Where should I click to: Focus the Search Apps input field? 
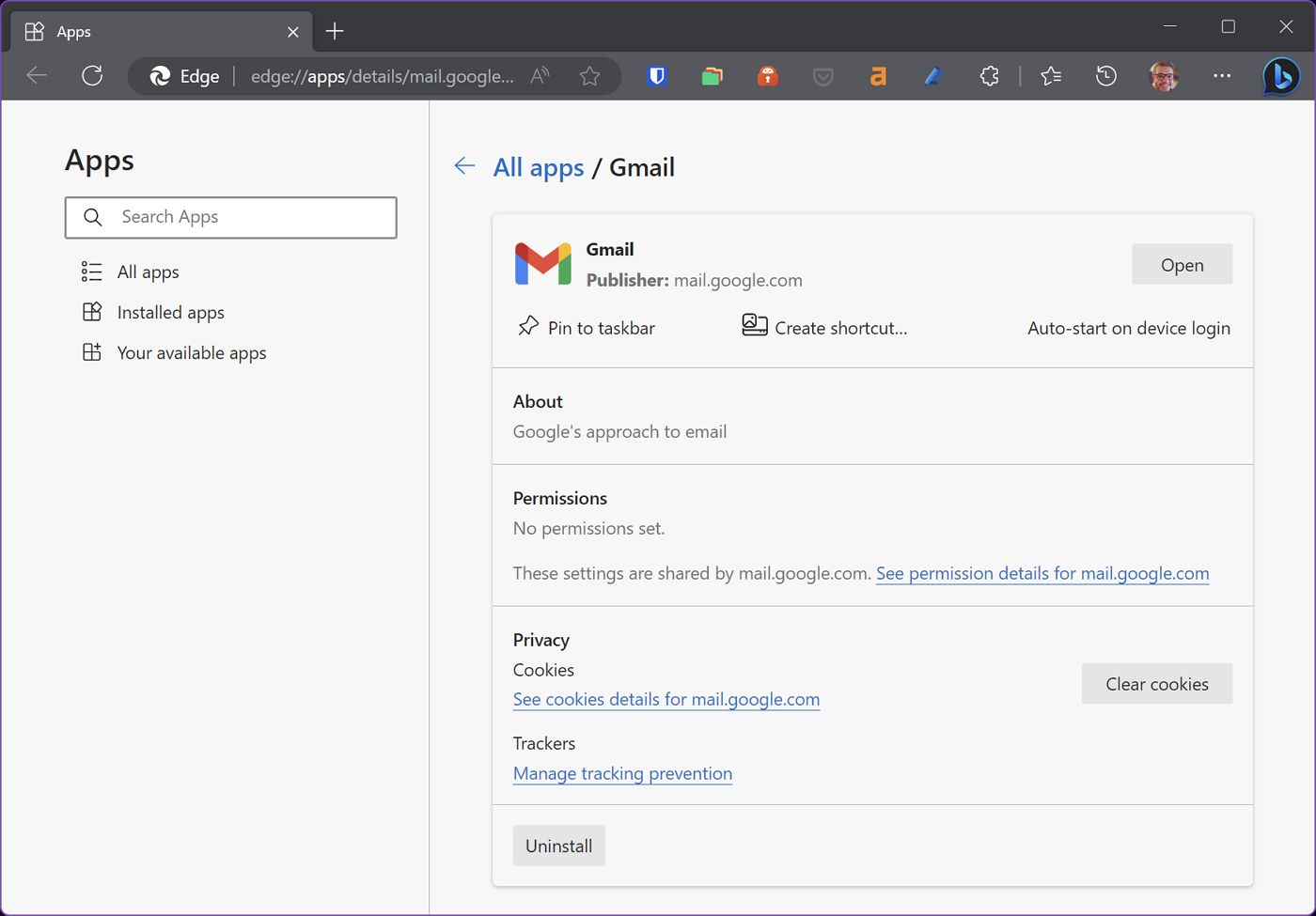231,217
